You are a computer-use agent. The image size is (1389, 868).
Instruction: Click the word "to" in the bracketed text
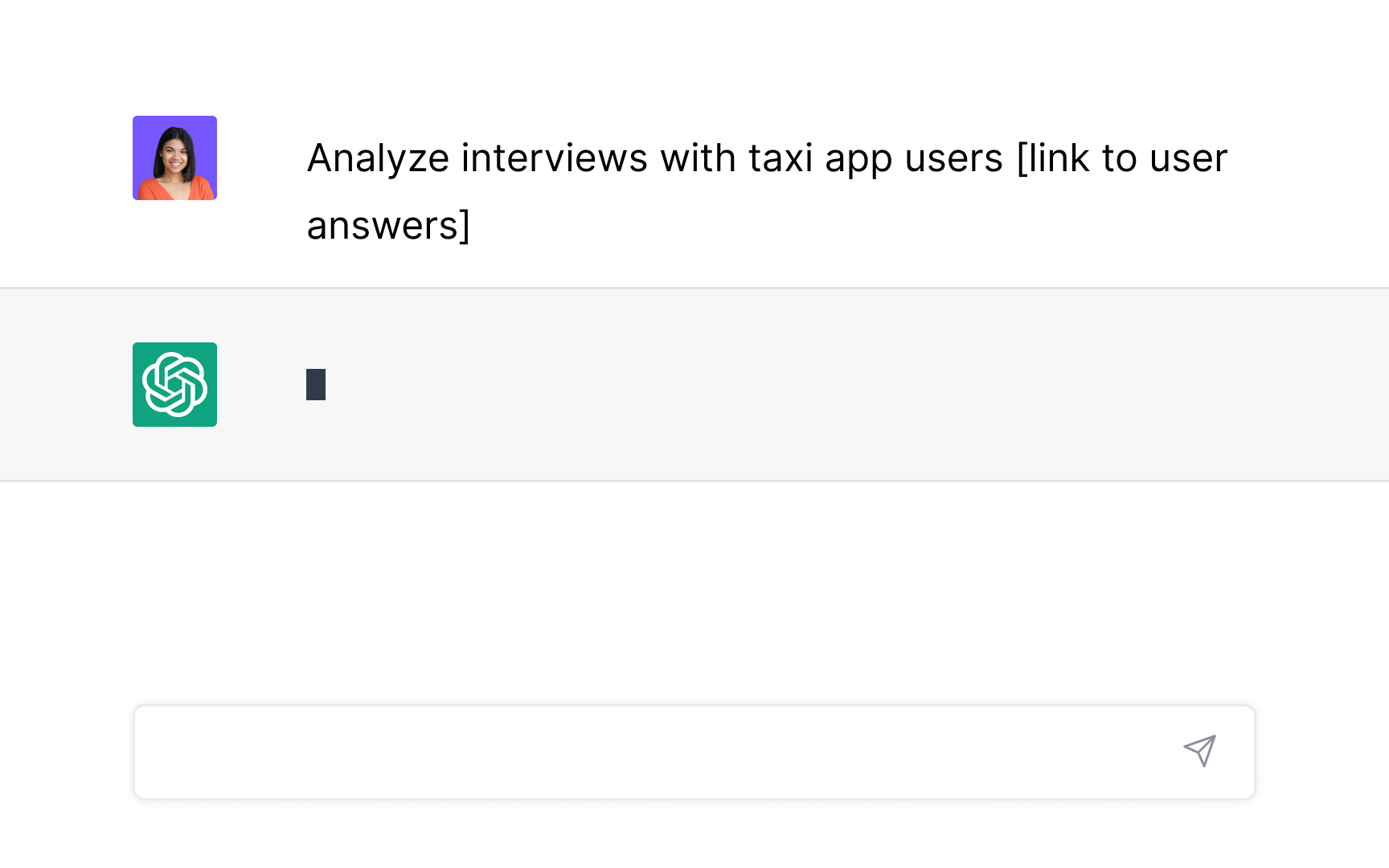tap(1119, 158)
